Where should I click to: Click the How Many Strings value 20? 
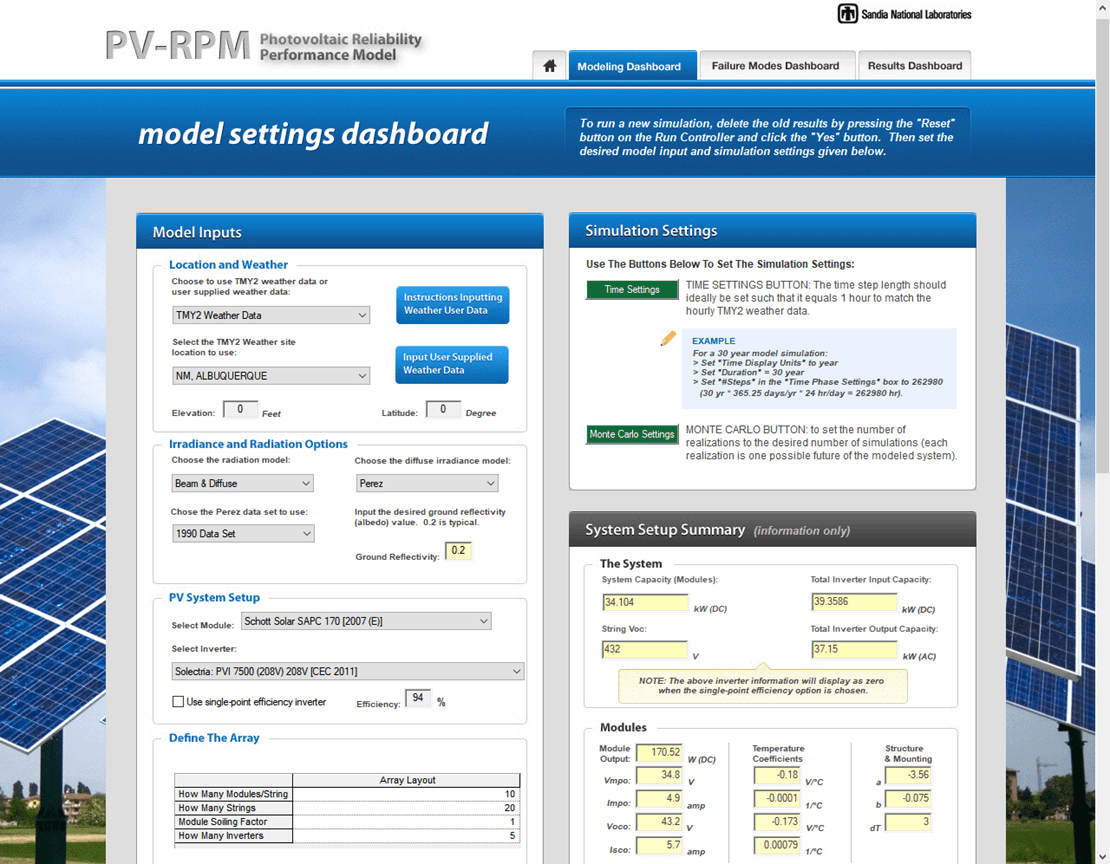[406, 808]
